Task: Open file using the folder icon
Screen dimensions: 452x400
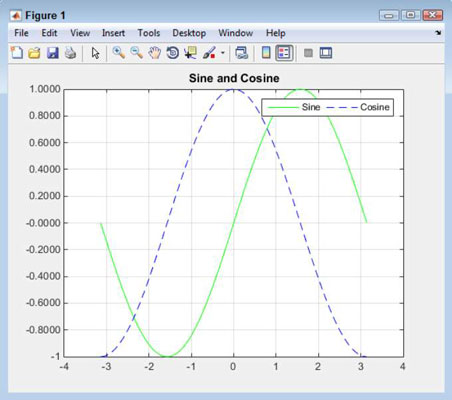Action: (x=34, y=53)
